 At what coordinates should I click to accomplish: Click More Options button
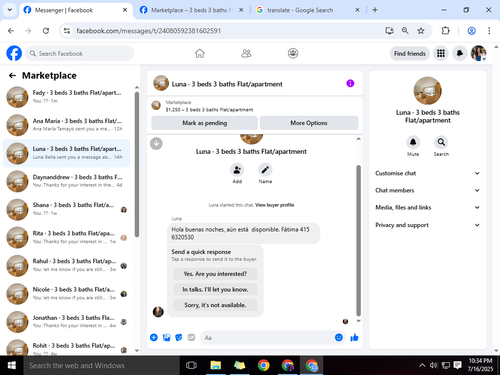pyautogui.click(x=309, y=123)
